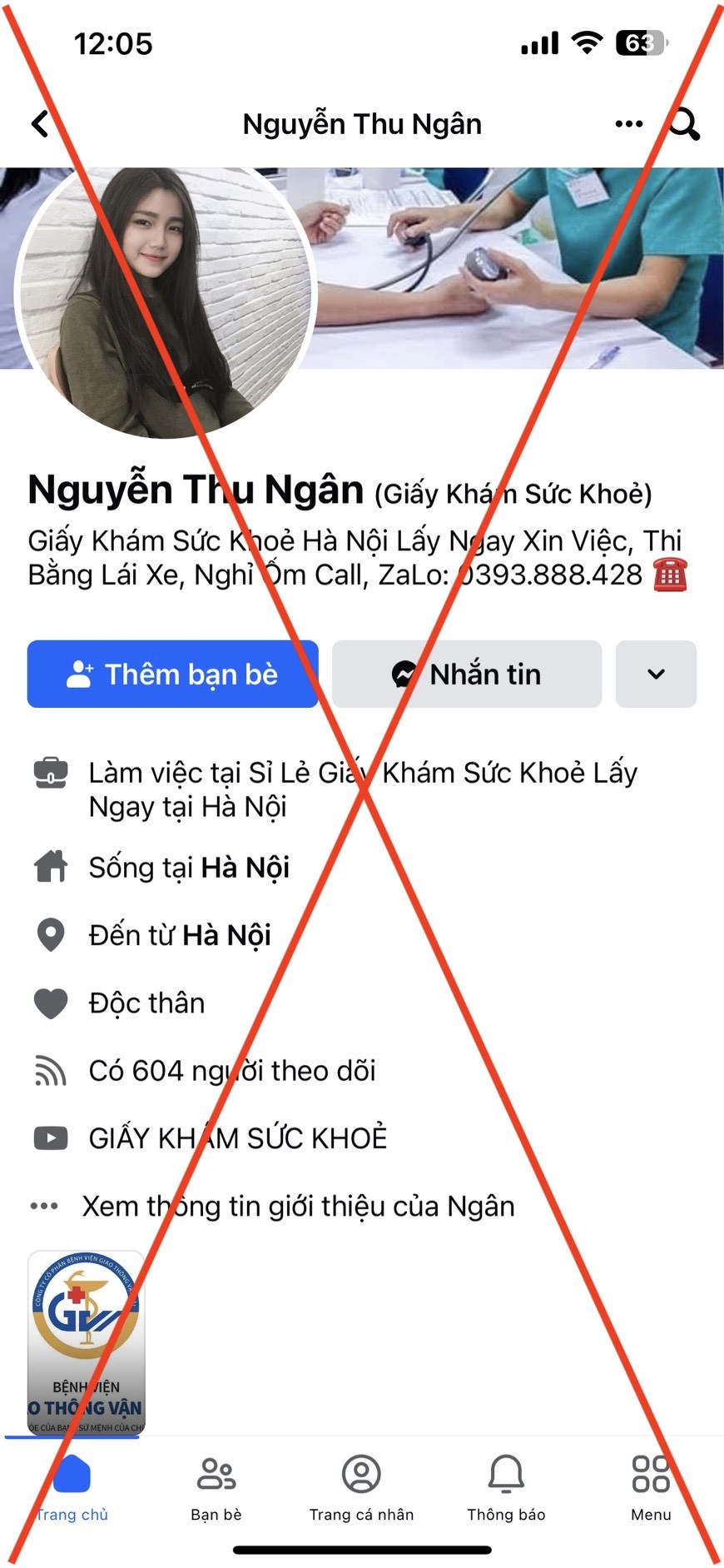Open the three-dot options menu in header
Image resolution: width=724 pixels, height=1568 pixels.
[628, 124]
